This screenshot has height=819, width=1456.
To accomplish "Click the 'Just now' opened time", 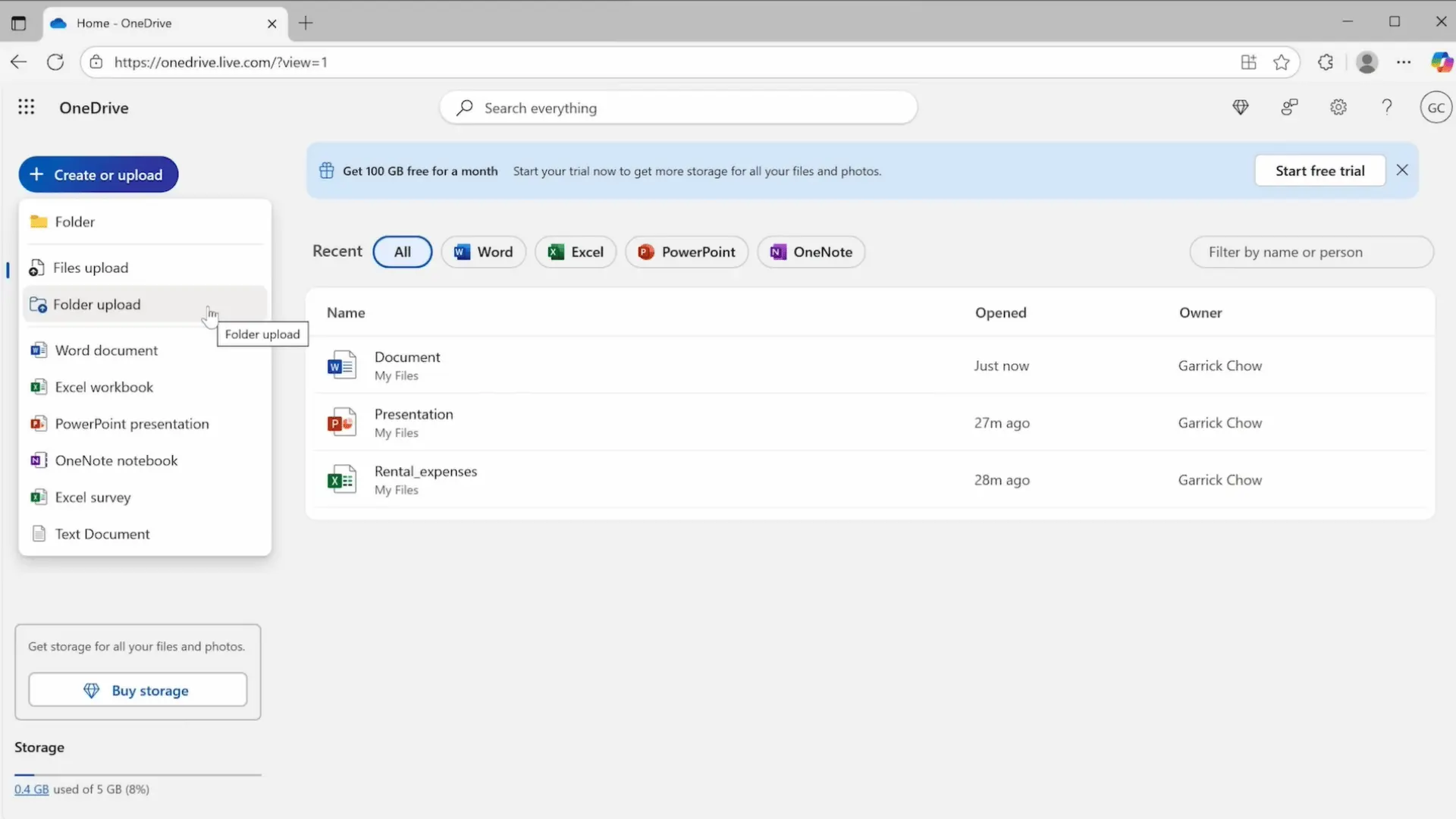I will pos(1001,366).
